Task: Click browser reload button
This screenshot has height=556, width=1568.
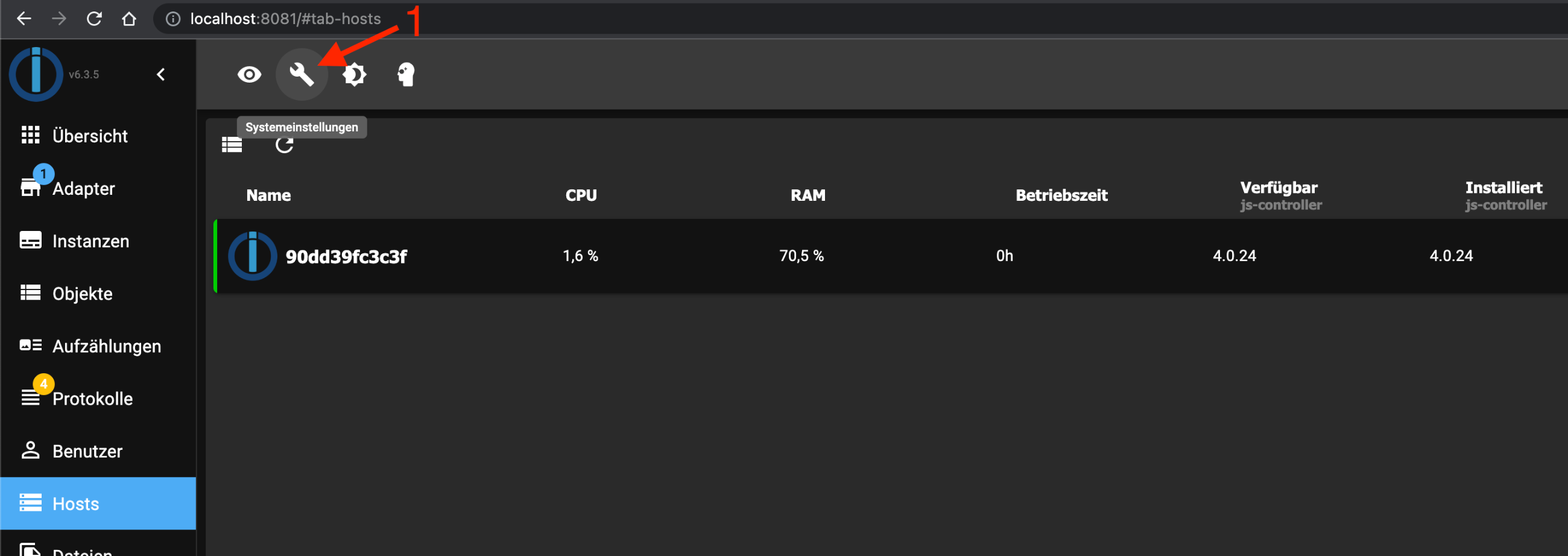Action: tap(93, 19)
